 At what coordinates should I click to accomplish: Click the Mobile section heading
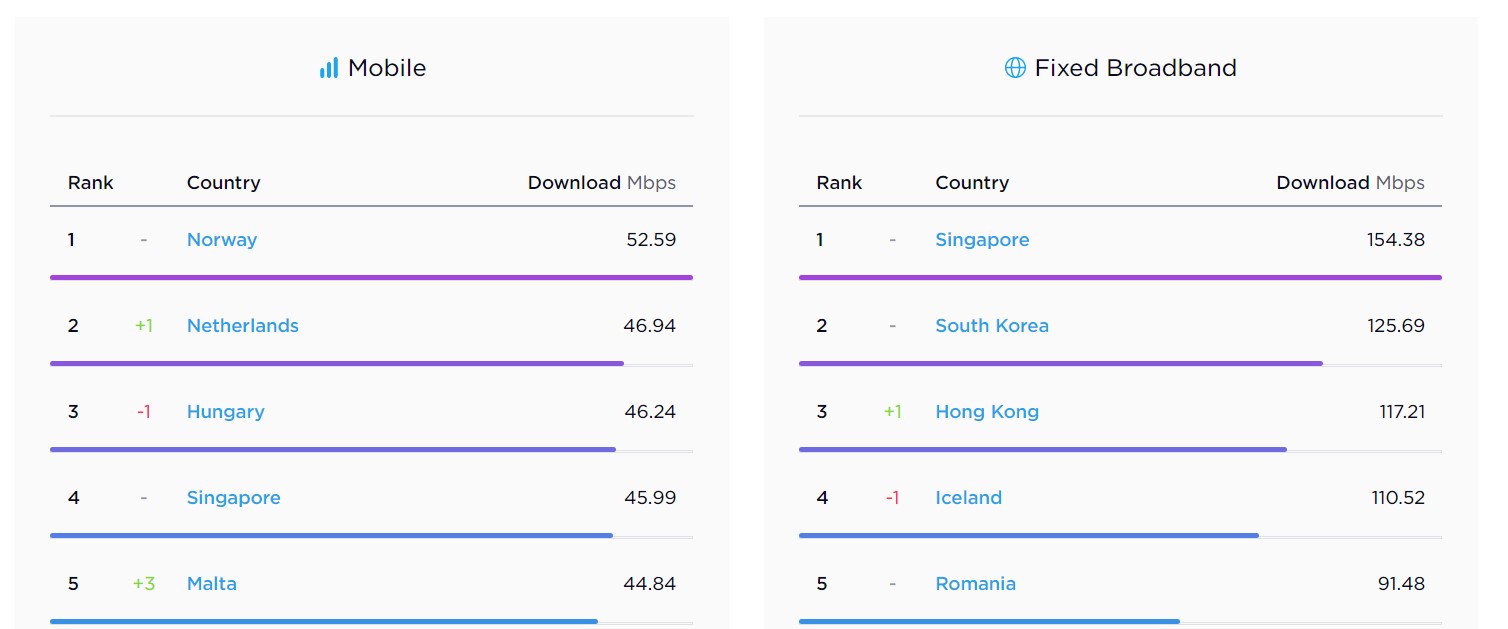point(387,68)
